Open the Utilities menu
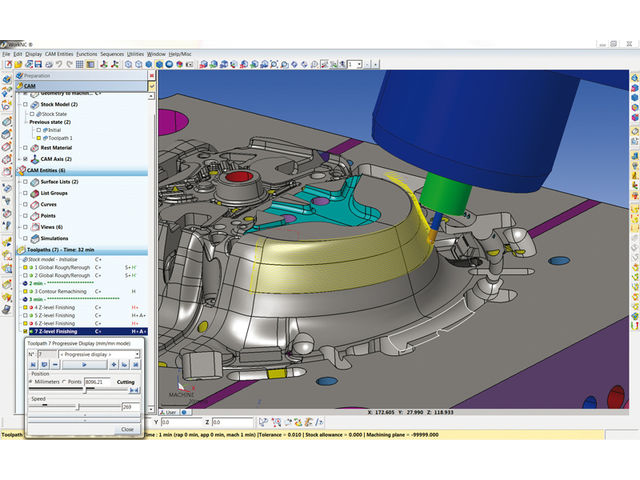The width and height of the screenshot is (640, 480). pyautogui.click(x=135, y=53)
